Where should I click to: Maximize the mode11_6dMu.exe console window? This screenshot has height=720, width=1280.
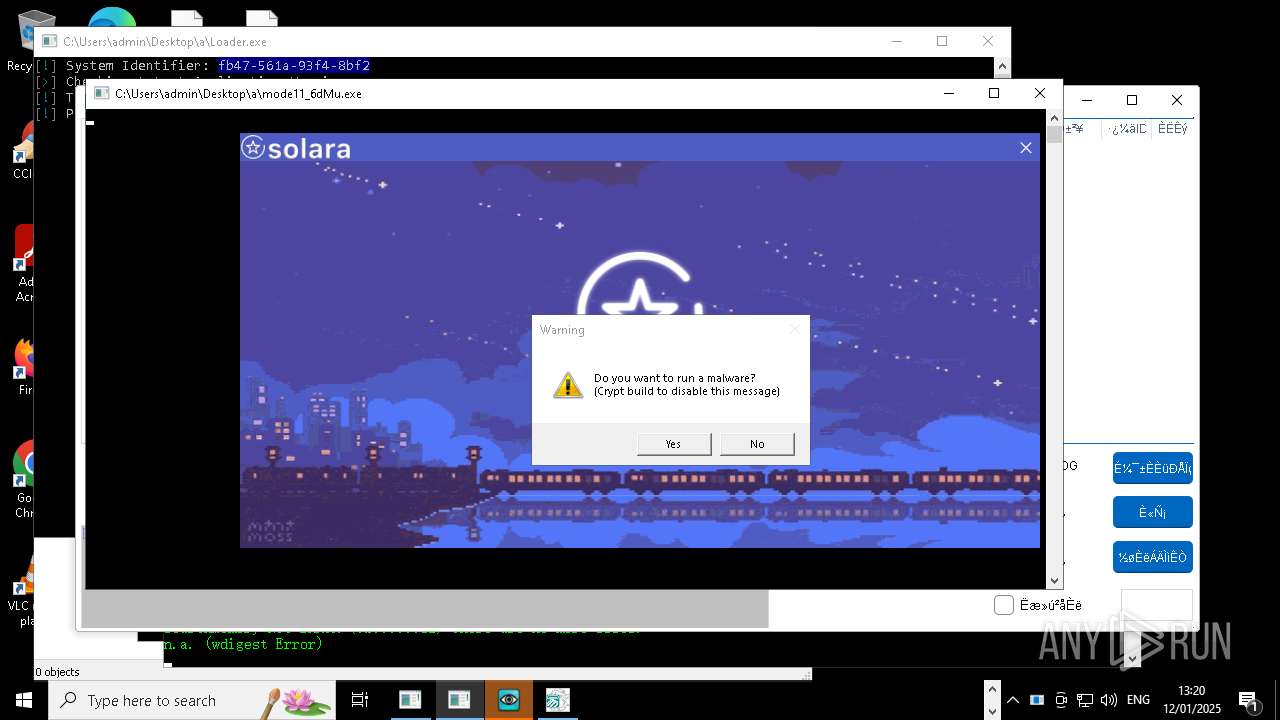click(x=994, y=93)
